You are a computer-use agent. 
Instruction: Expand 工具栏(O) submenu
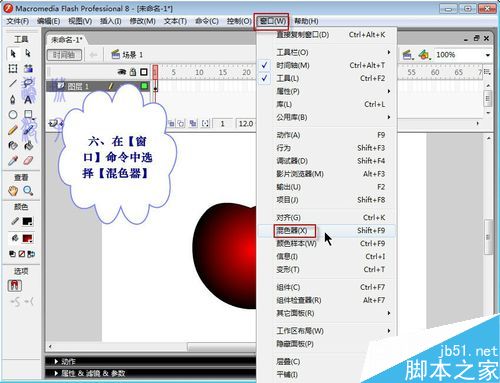(x=327, y=52)
